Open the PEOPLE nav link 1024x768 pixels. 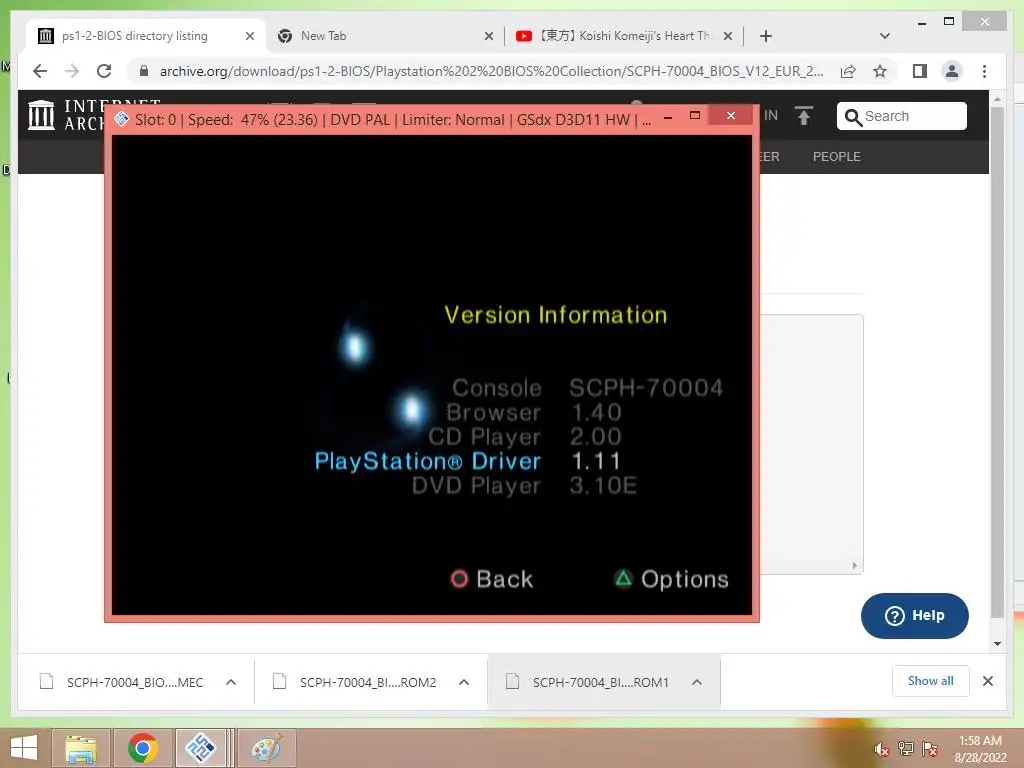point(837,157)
